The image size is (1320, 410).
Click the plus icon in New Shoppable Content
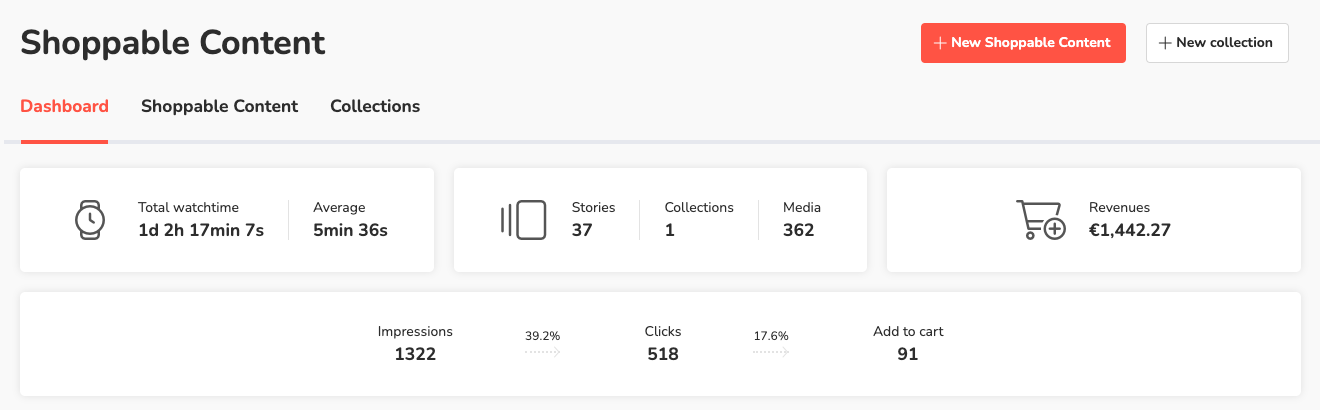(939, 43)
